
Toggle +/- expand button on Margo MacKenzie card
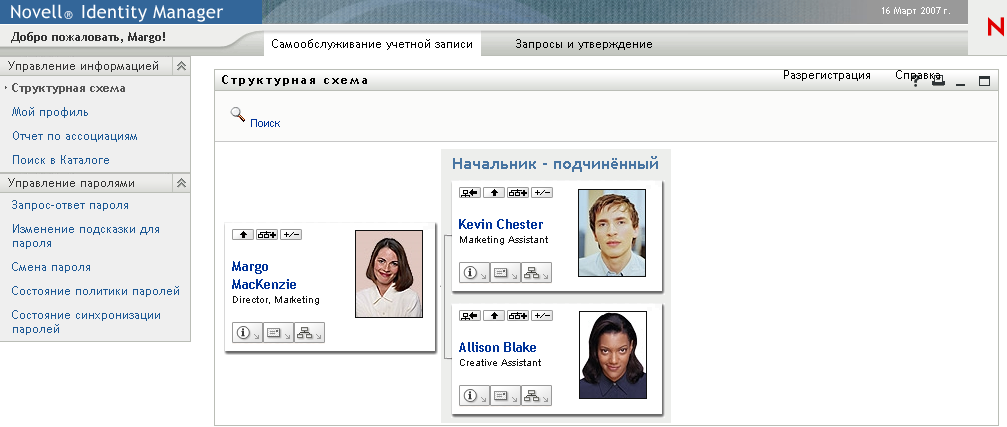click(291, 235)
